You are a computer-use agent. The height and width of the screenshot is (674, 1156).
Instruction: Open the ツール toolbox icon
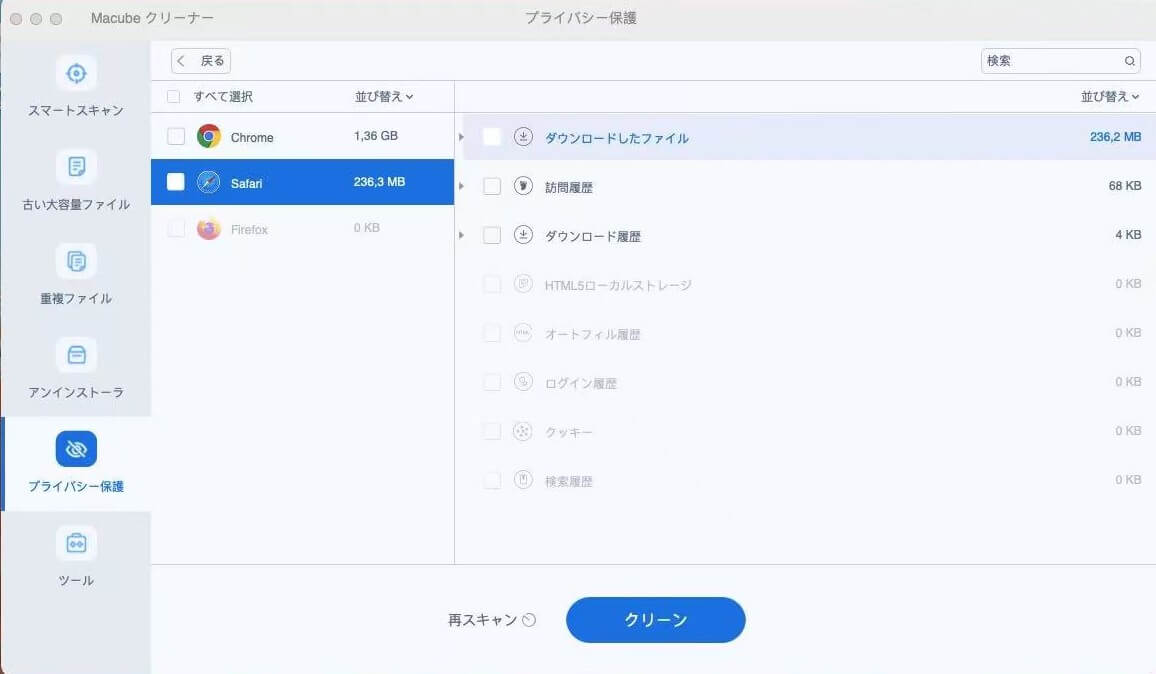coord(76,543)
